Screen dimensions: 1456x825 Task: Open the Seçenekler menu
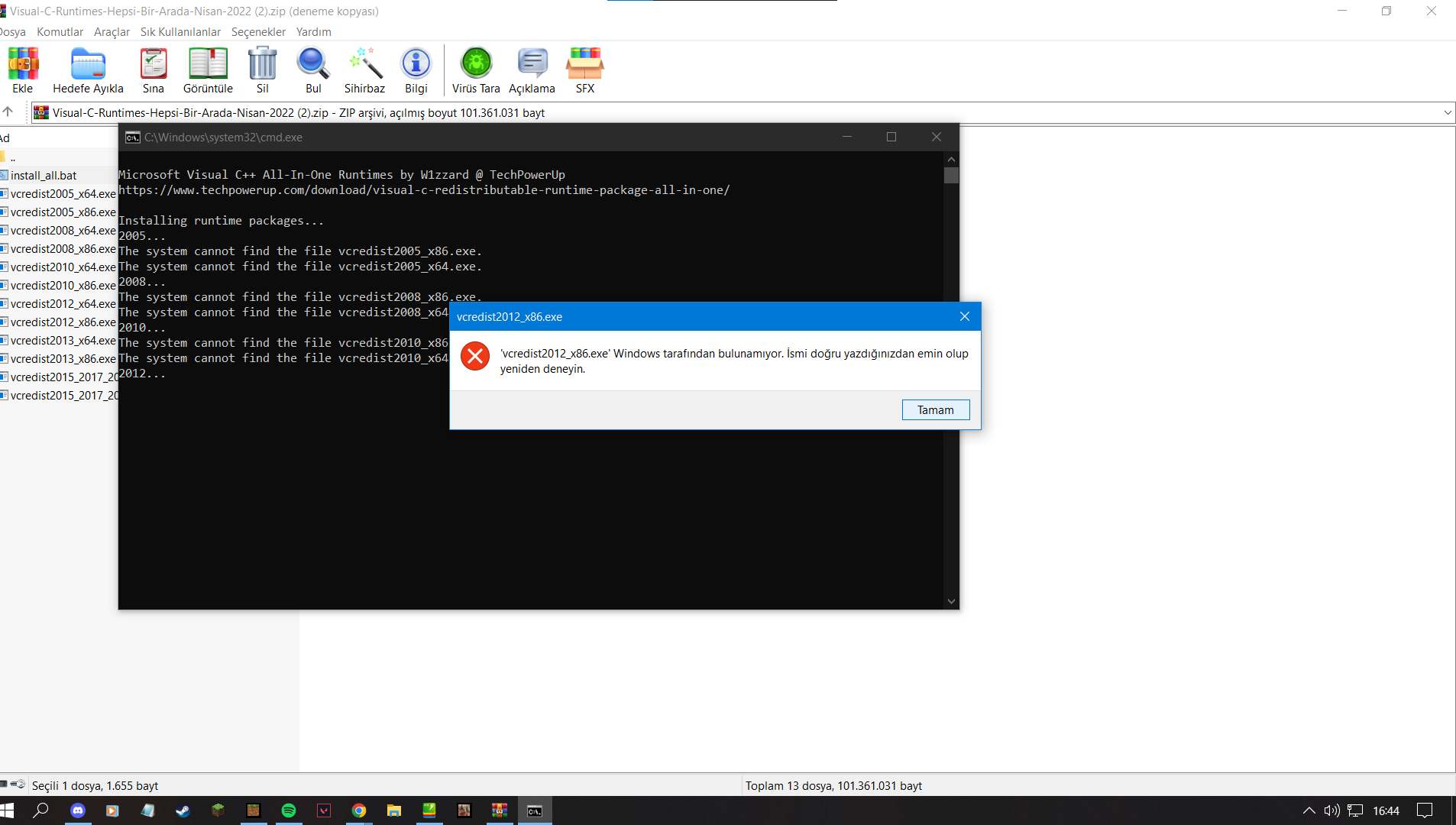258,32
